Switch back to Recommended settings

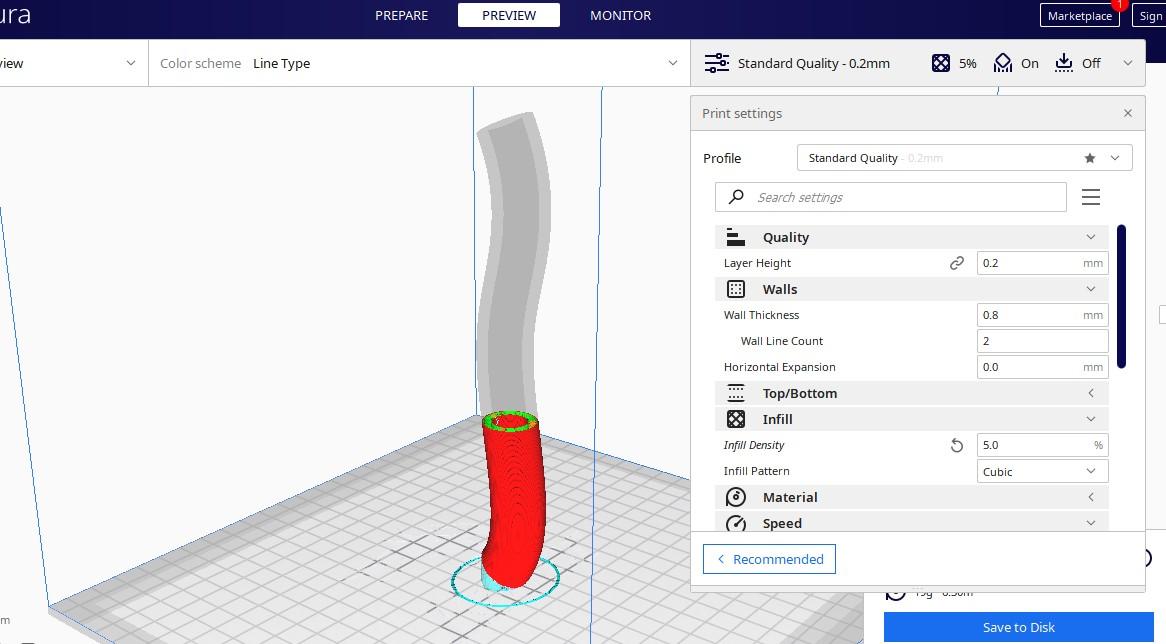pyautogui.click(x=769, y=559)
